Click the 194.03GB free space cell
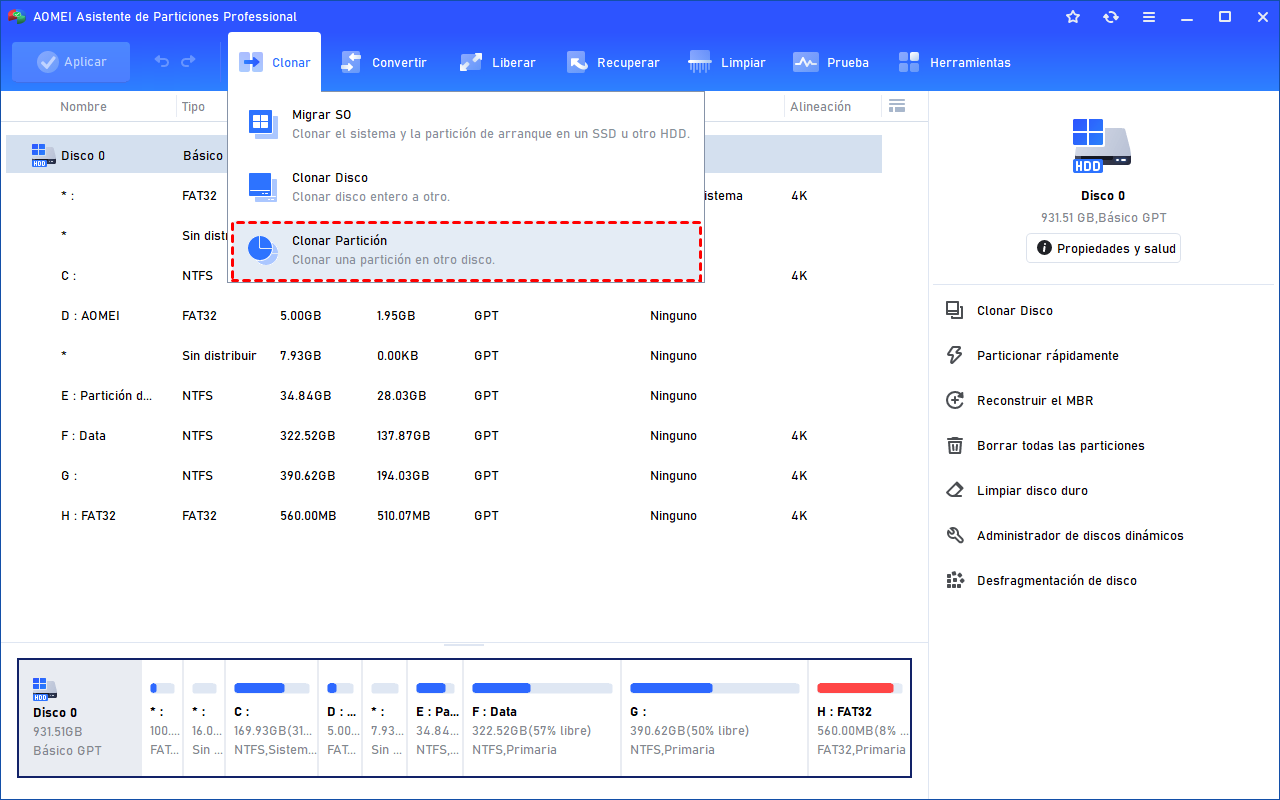This screenshot has width=1280, height=800. (x=403, y=476)
